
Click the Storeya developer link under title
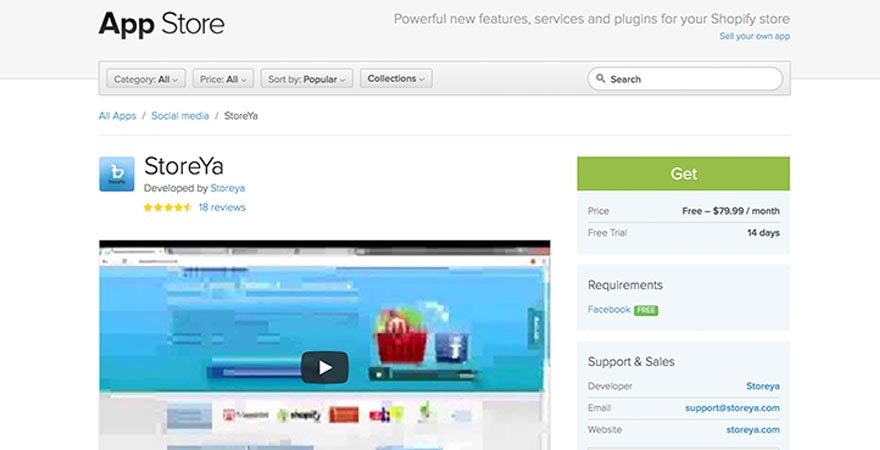pyautogui.click(x=227, y=188)
